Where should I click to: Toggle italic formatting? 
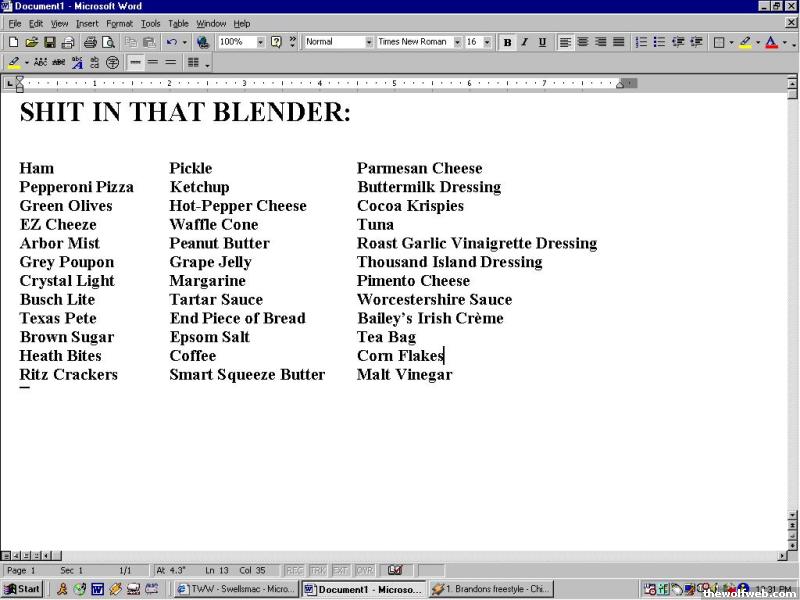click(x=524, y=42)
